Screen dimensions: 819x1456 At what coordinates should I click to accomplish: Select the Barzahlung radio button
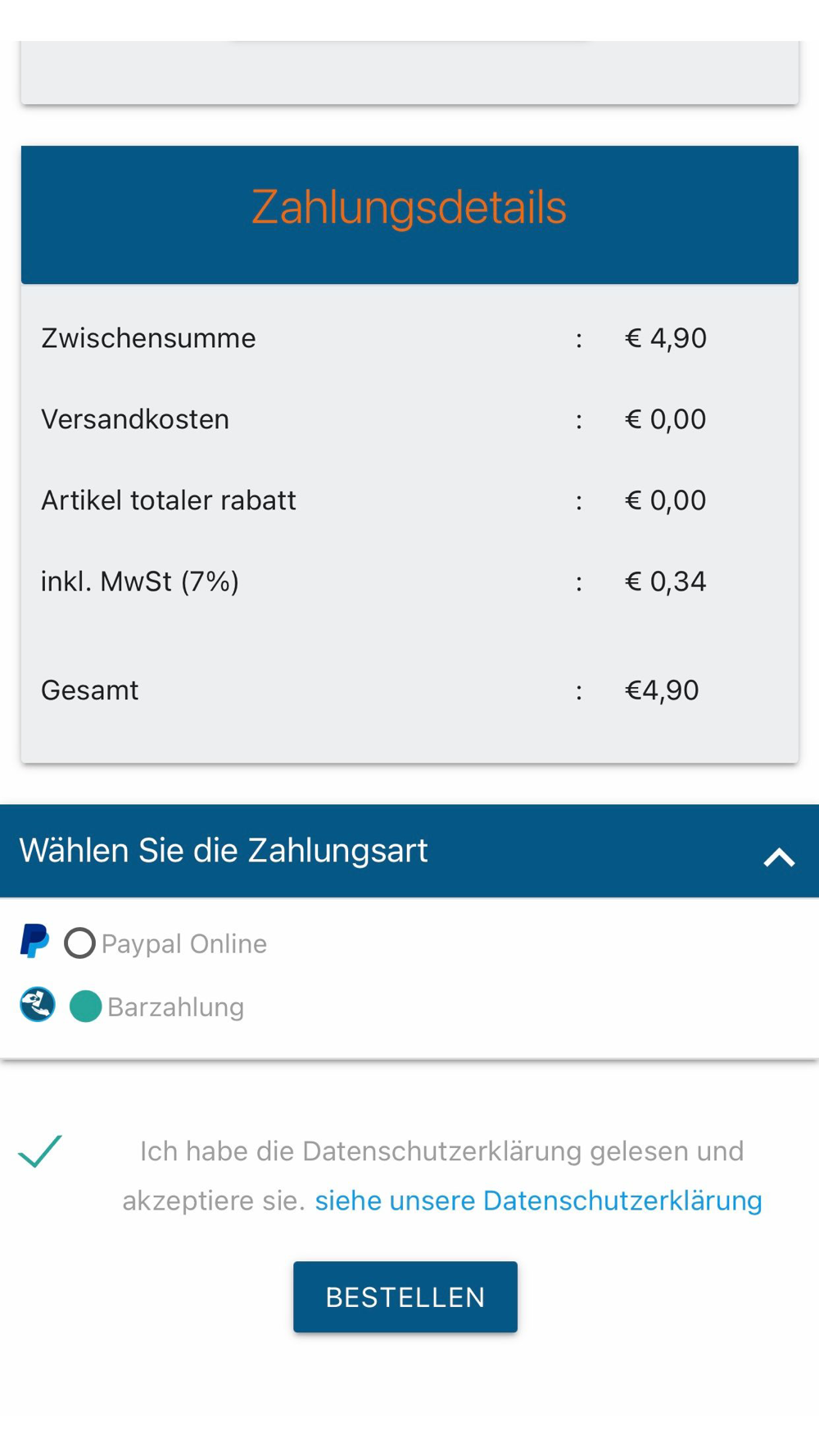[x=85, y=1006]
